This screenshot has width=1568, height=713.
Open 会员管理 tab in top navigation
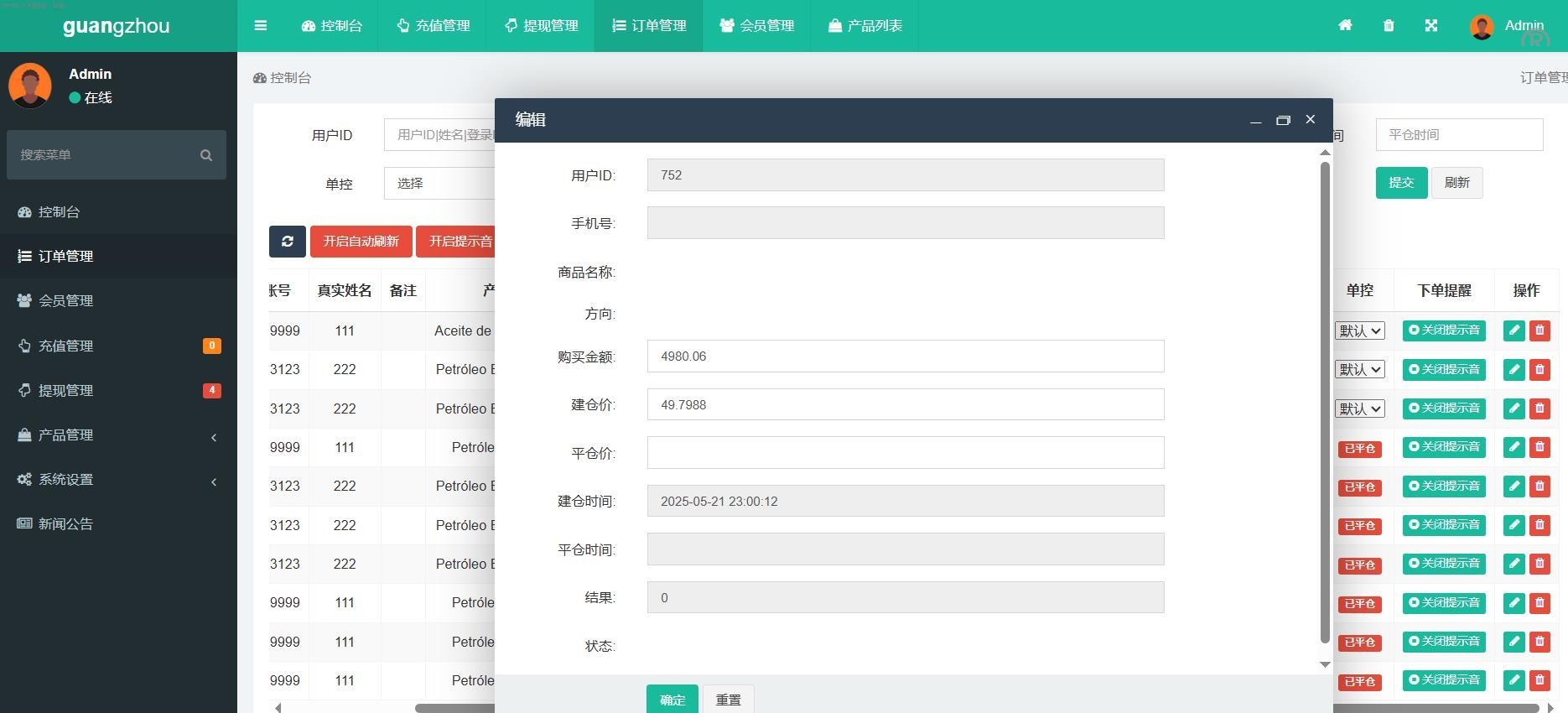756,26
